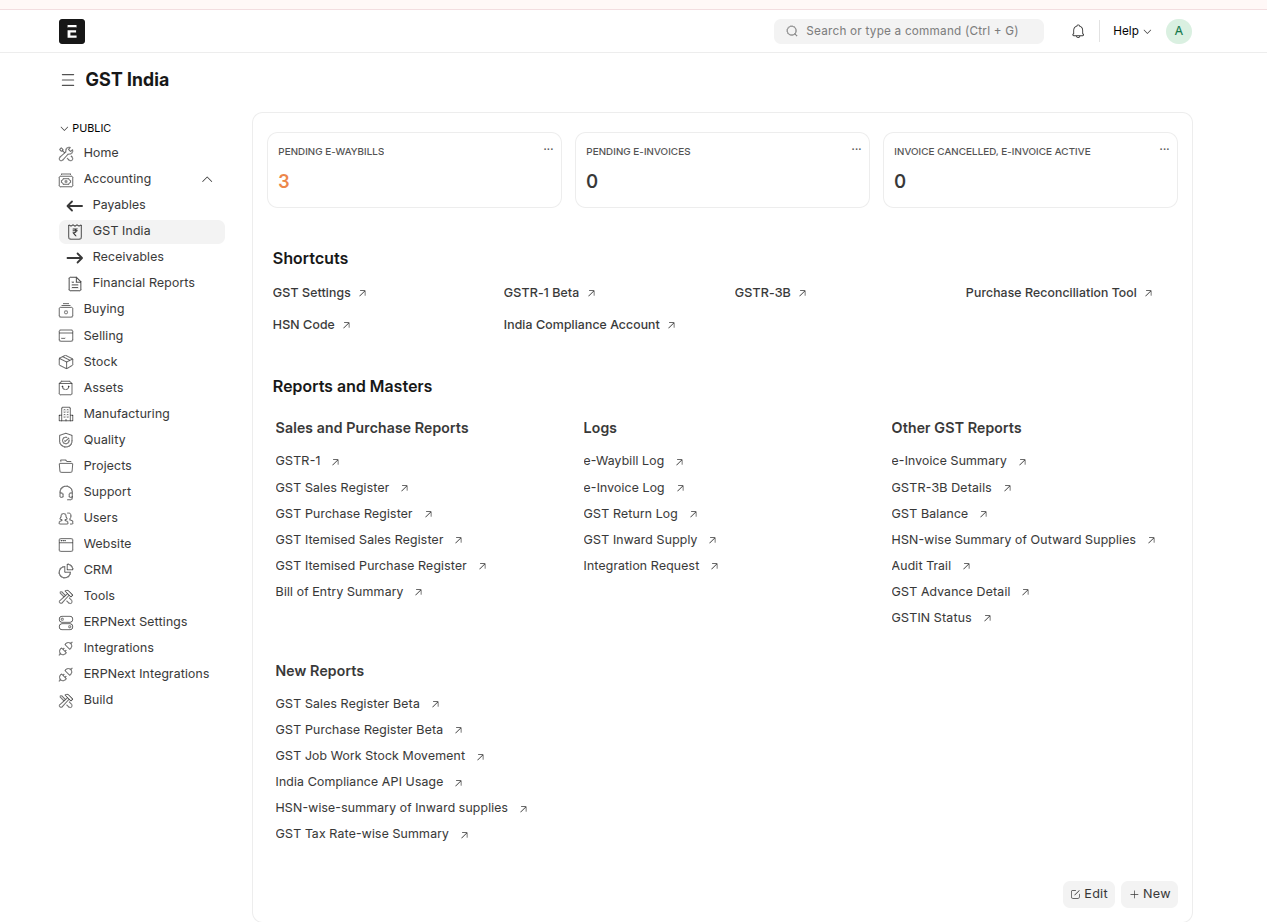The image size is (1267, 922).
Task: Select Manufacturing in the sidebar
Action: point(127,414)
